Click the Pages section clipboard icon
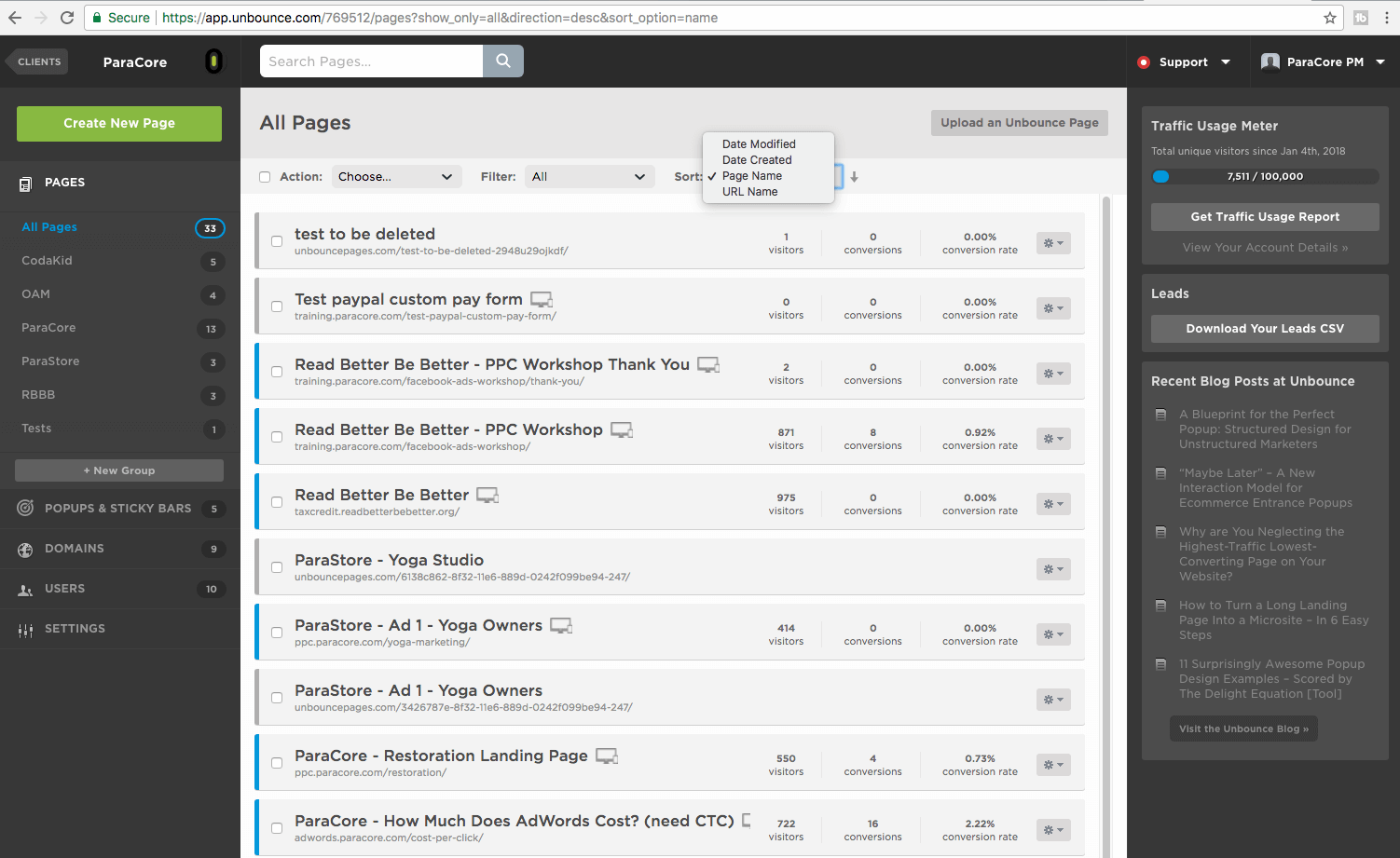1400x858 pixels. tap(25, 184)
